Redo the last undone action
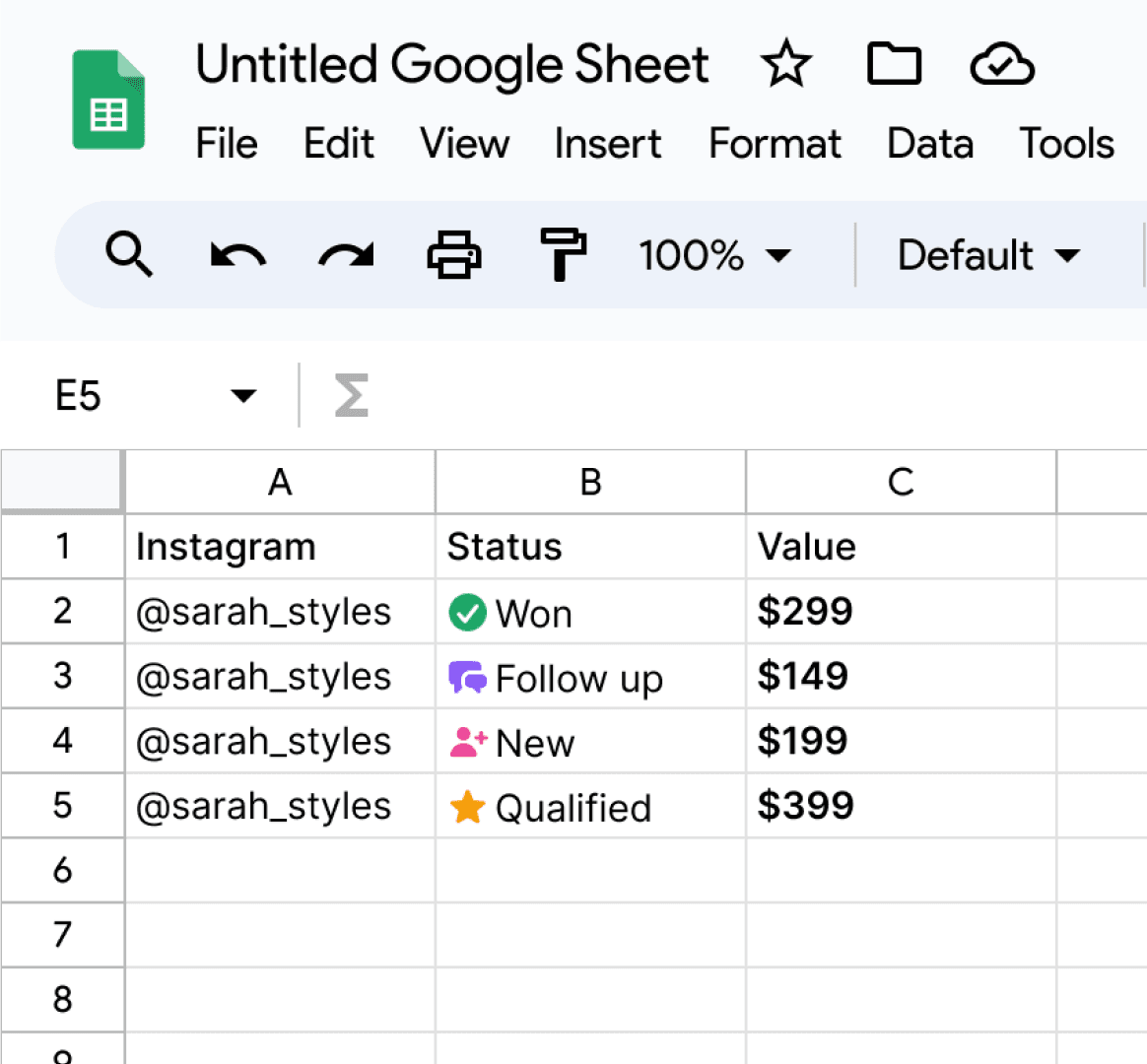Image resolution: width=1147 pixels, height=1064 pixels. (x=346, y=255)
